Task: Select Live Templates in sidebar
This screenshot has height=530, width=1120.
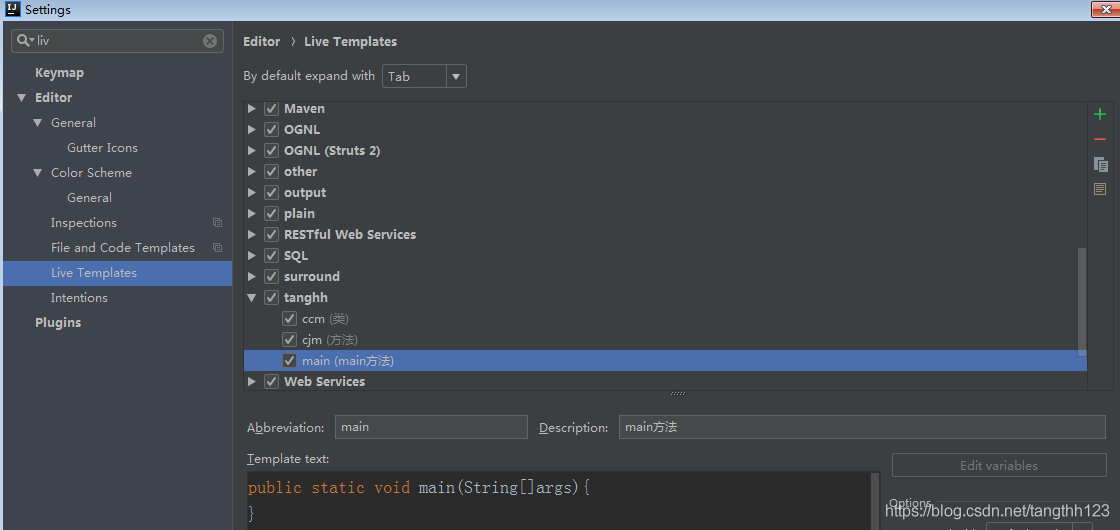Action: [x=117, y=273]
